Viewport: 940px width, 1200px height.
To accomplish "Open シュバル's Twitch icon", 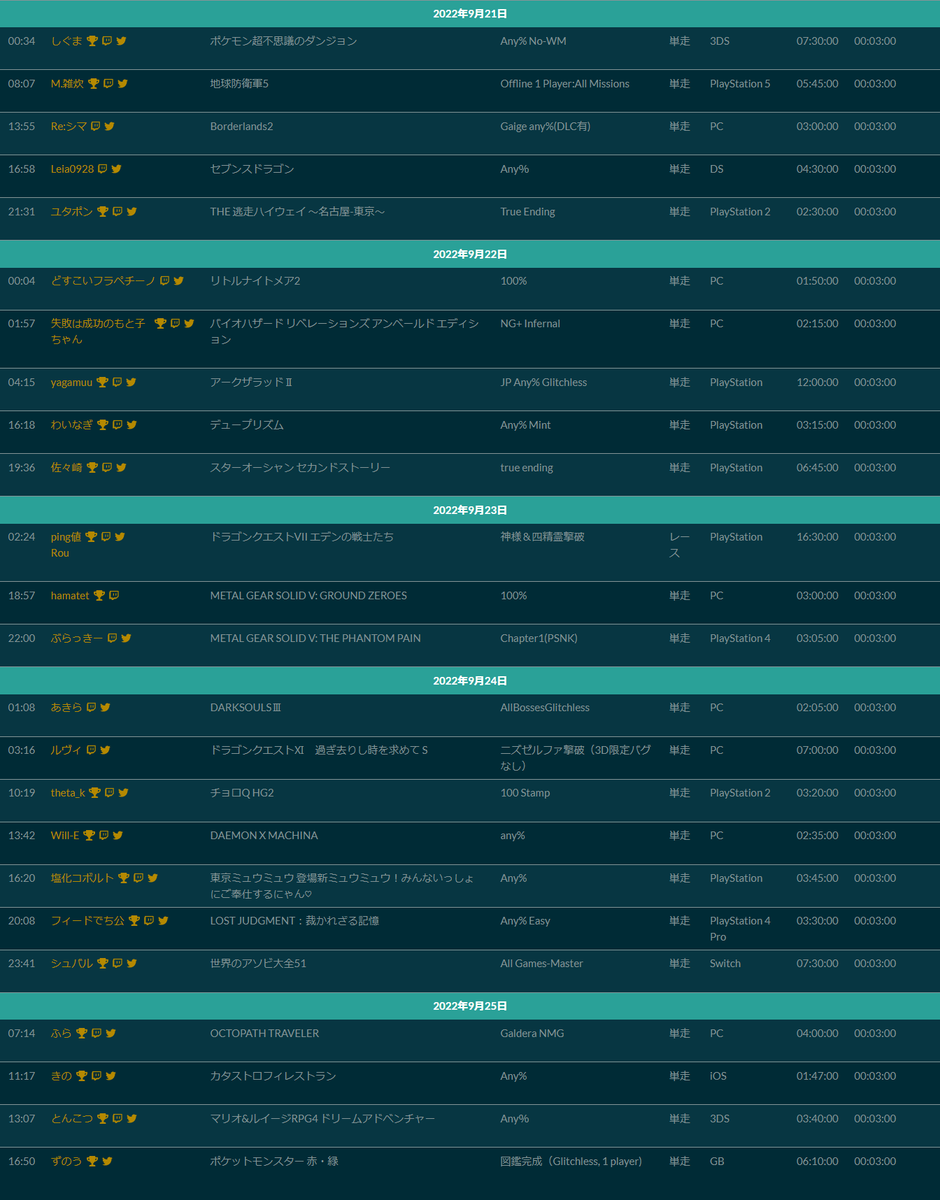I will pos(117,964).
